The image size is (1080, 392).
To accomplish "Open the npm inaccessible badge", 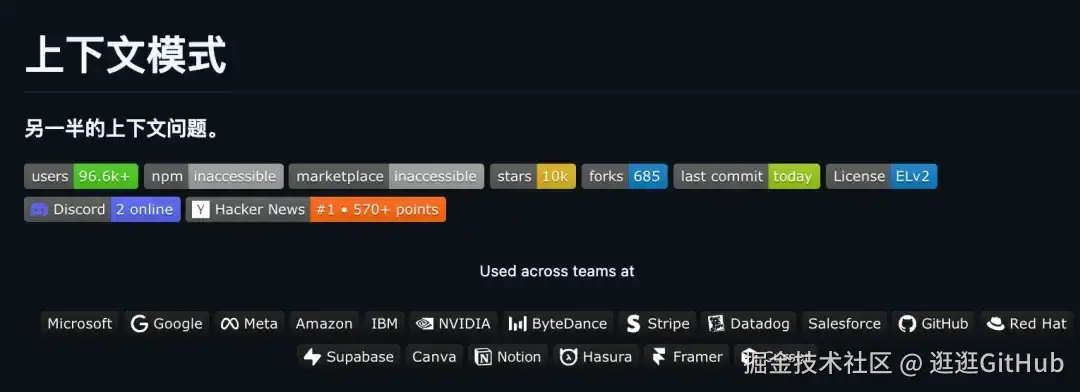I will [214, 176].
